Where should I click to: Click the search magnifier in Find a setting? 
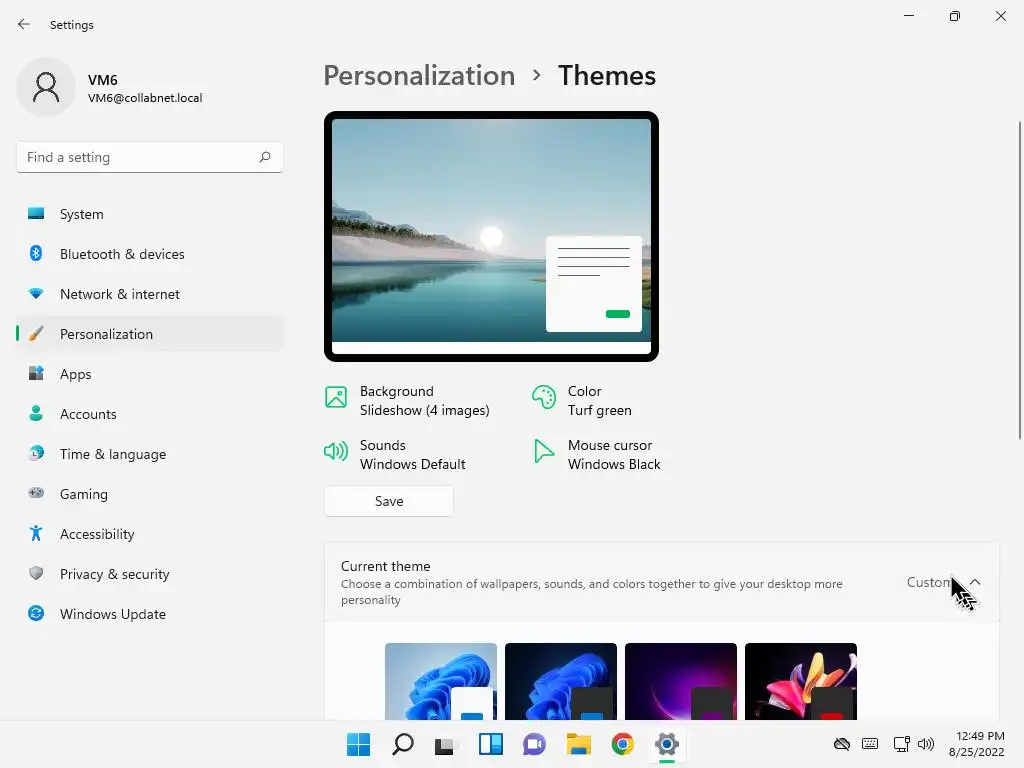pyautogui.click(x=264, y=157)
